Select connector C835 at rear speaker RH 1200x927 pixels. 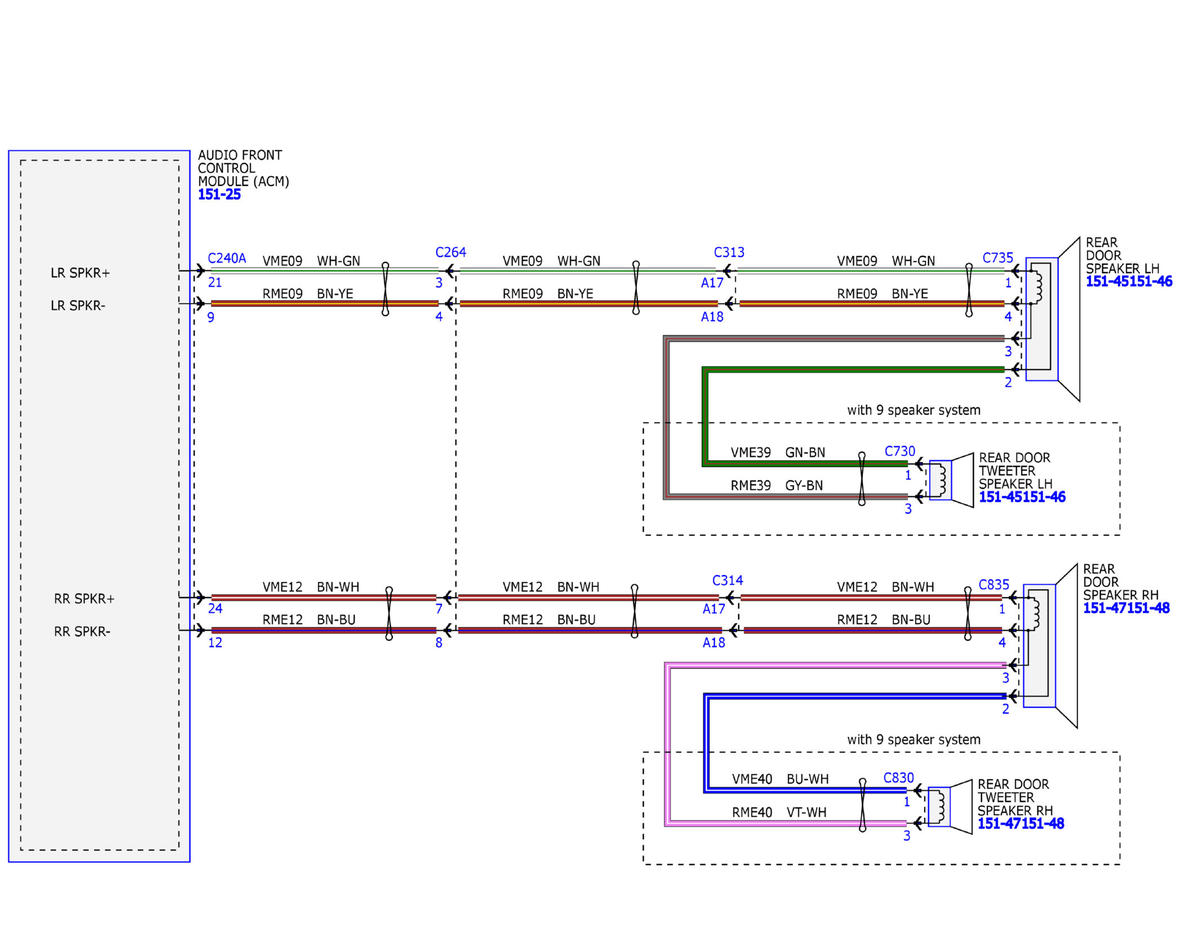pos(995,584)
